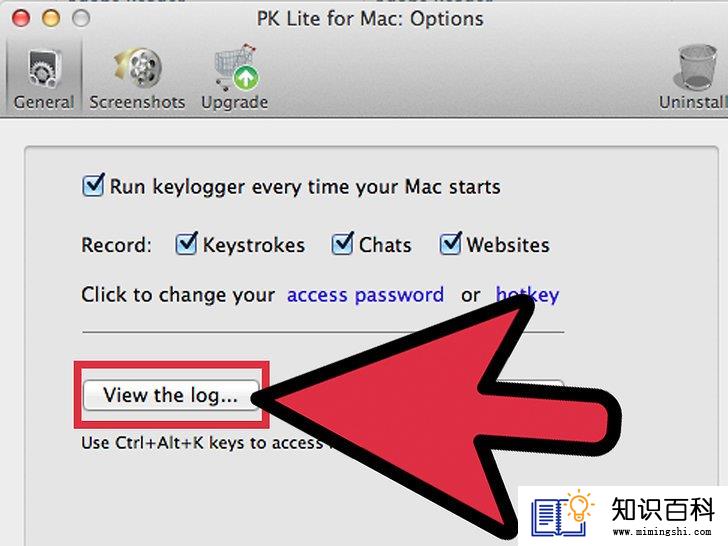Screen dimensions: 728x546
Task: Click the PK Lite for Mac title bar
Action: click(370, 19)
